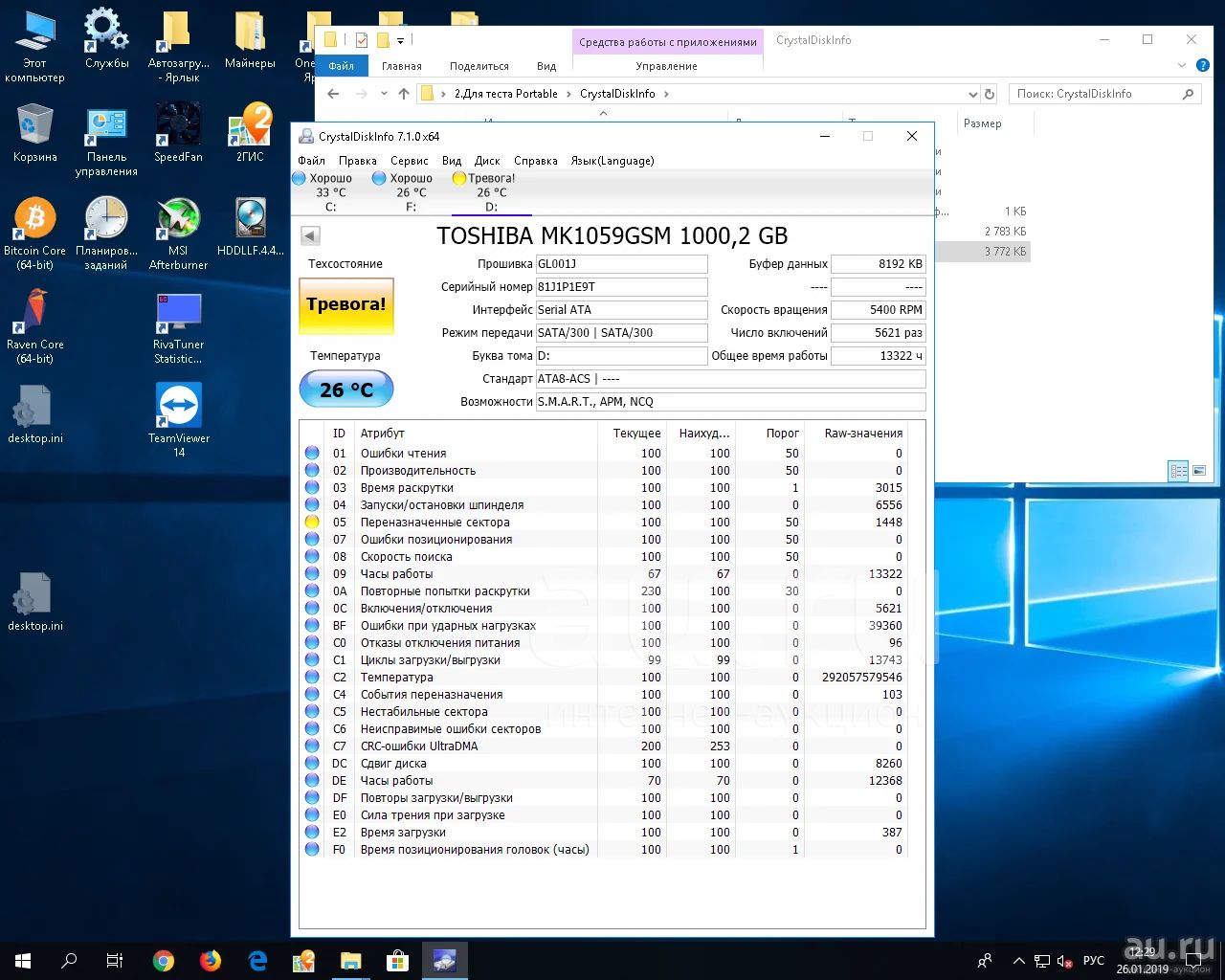This screenshot has width=1225, height=980.
Task: Open the Корзина recycle bin icon
Action: (x=34, y=132)
